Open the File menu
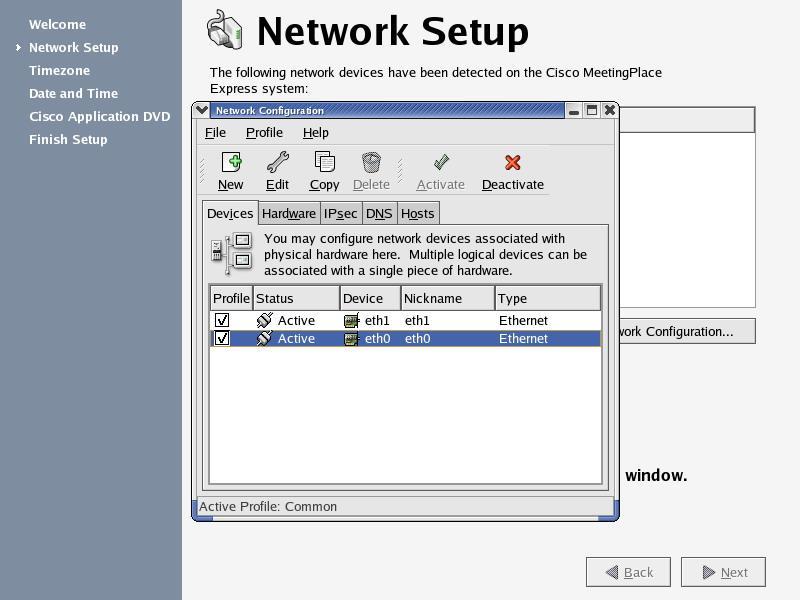This screenshot has height=600, width=800. [215, 133]
